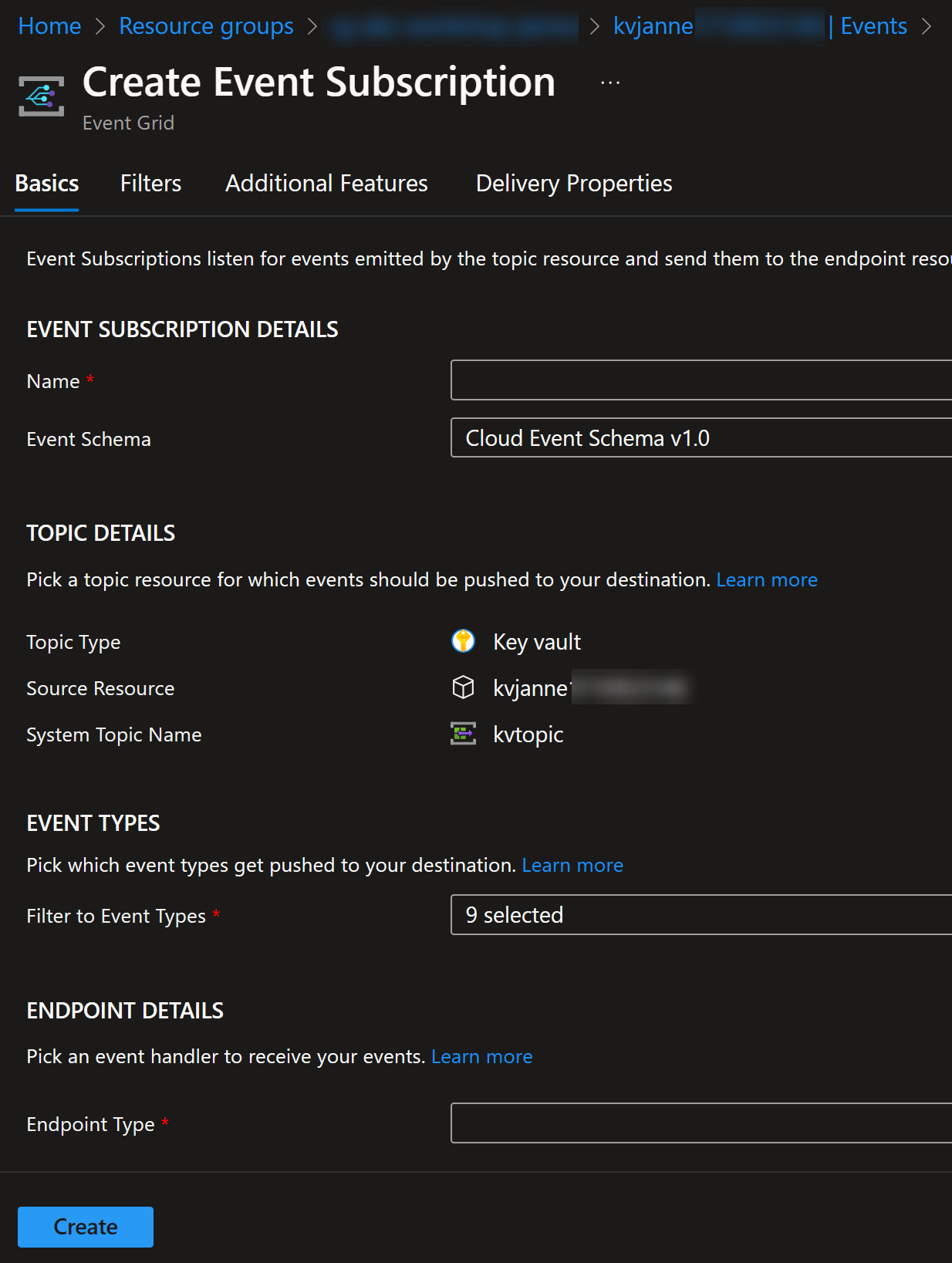Click the Create button

[x=86, y=1227]
